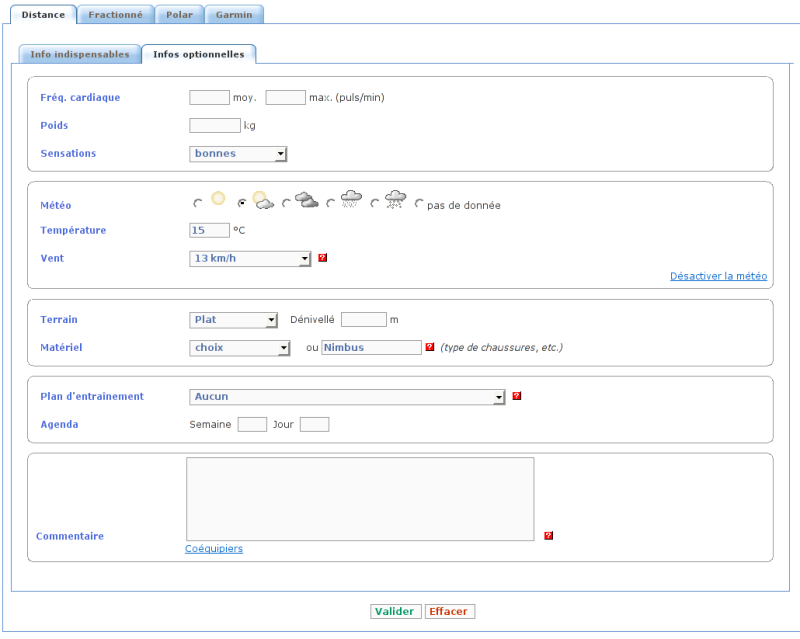
Task: Click the Dénivelé input field
Action: click(364, 320)
